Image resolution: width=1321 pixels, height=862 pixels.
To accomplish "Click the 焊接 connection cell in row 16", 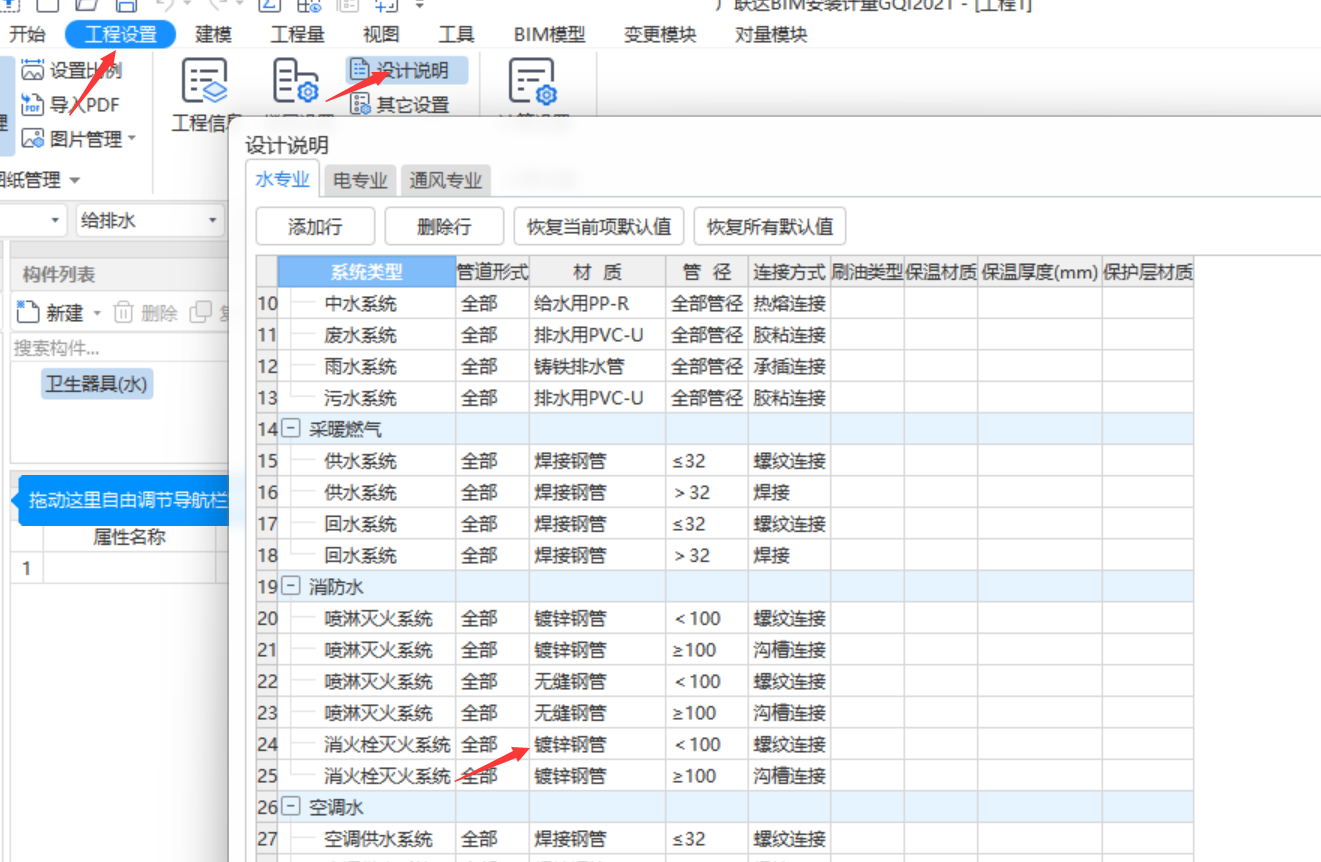I will pos(790,492).
